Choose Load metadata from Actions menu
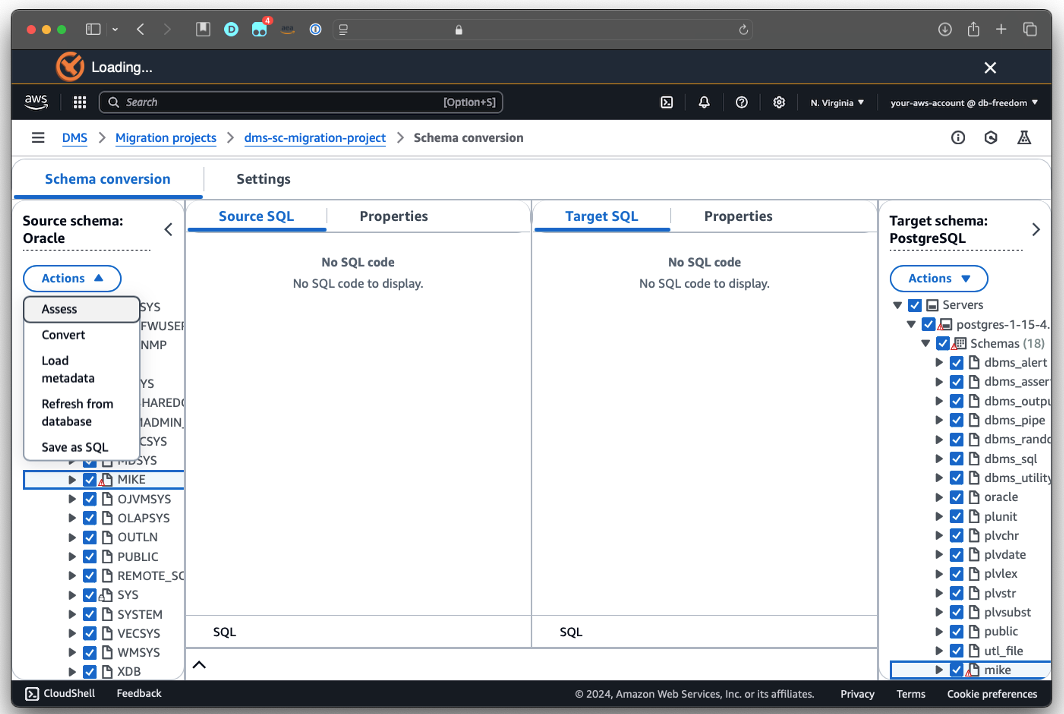1064x714 pixels. 81,369
